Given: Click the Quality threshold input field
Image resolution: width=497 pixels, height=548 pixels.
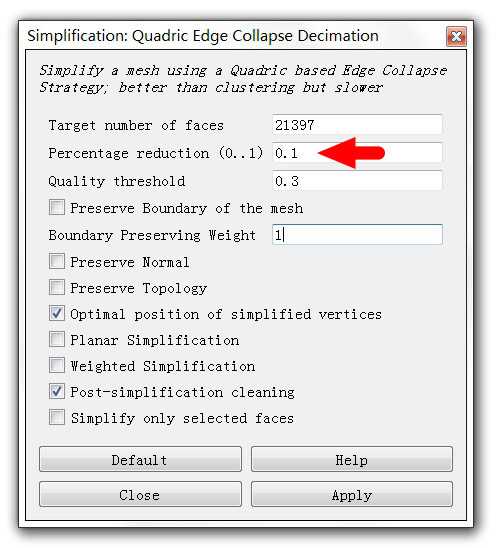Looking at the screenshot, I should [x=357, y=181].
